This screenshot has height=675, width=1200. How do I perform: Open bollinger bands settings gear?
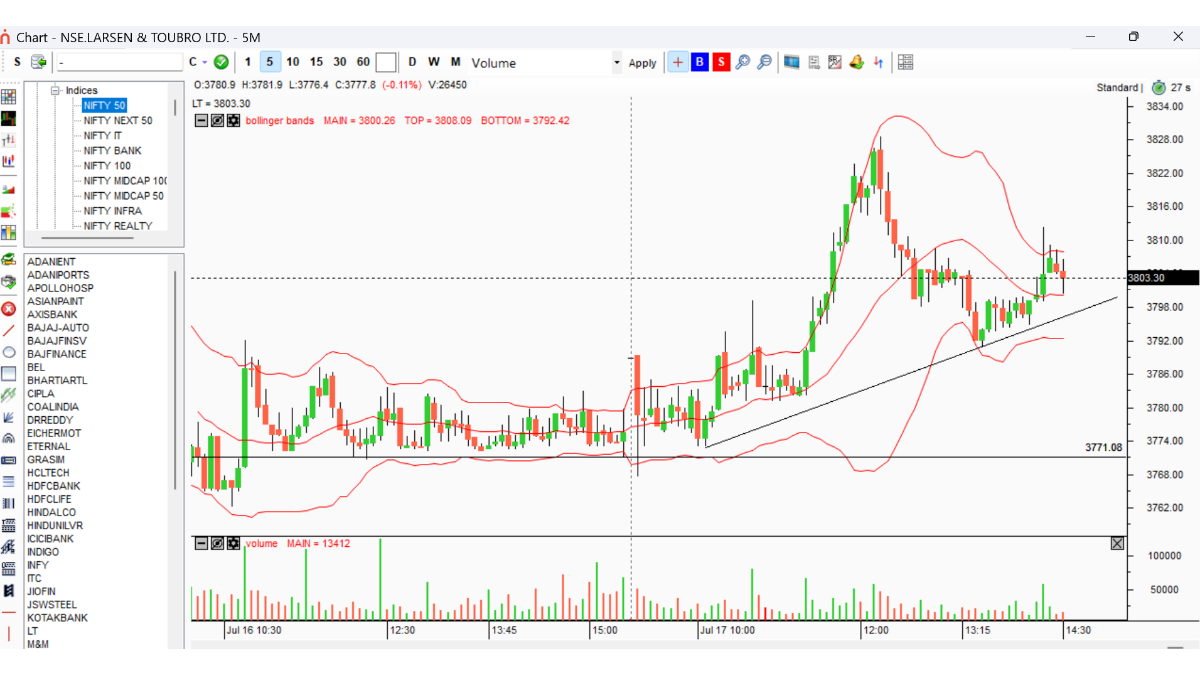pyautogui.click(x=234, y=121)
